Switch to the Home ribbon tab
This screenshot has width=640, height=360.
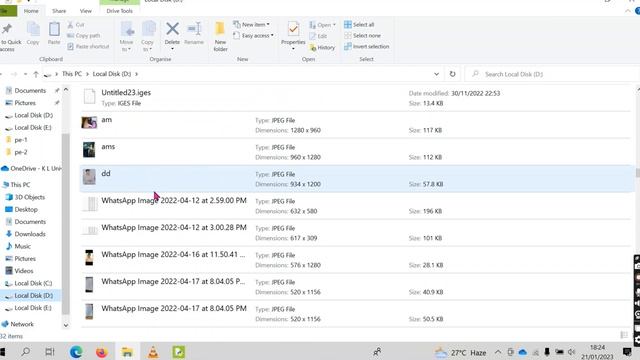[x=31, y=11]
